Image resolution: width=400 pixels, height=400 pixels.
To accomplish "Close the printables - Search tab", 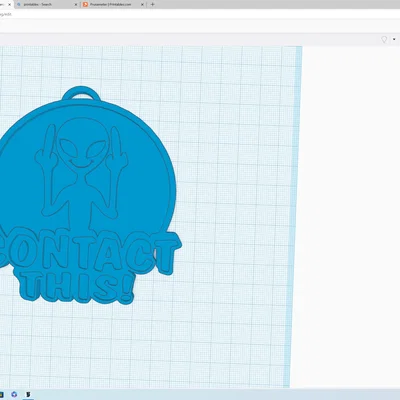I will (76, 5).
